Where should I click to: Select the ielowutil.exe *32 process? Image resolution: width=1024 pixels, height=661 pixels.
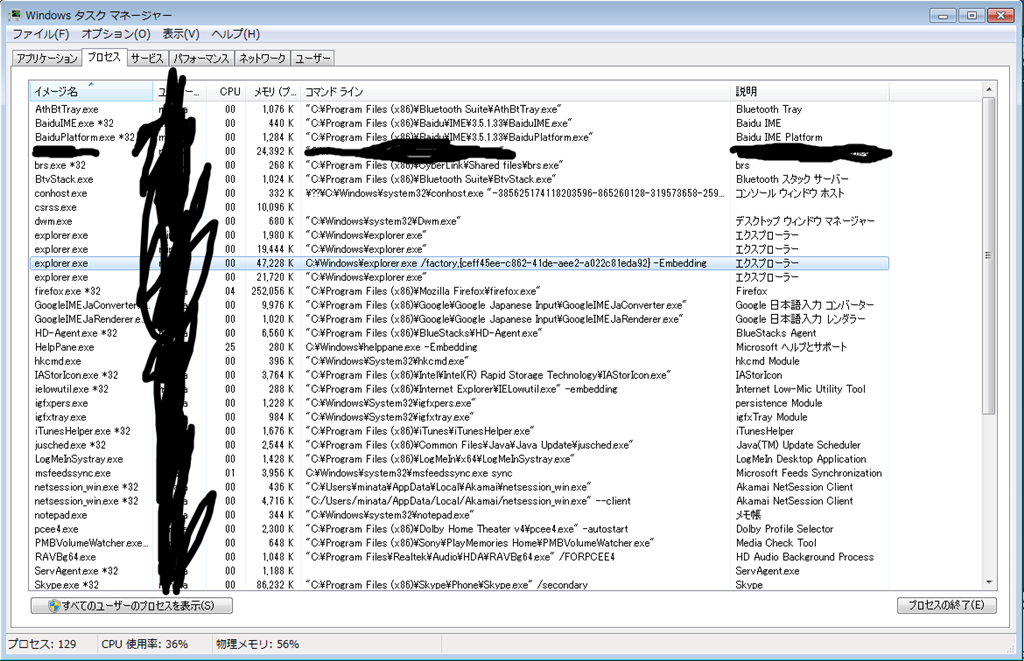pos(459,389)
